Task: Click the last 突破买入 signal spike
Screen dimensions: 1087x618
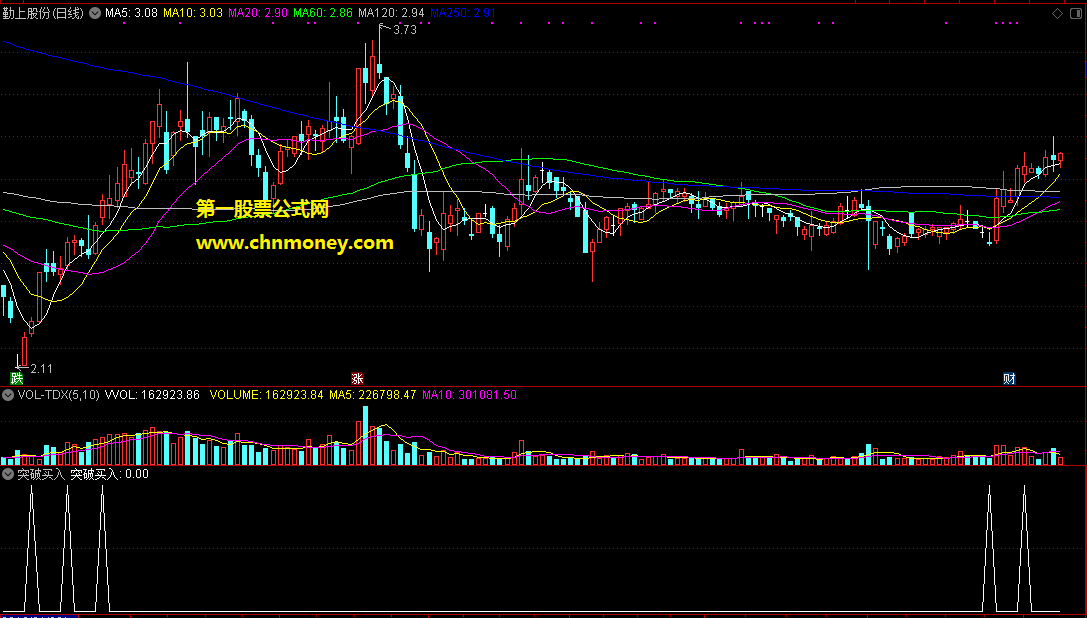Action: click(x=1024, y=548)
